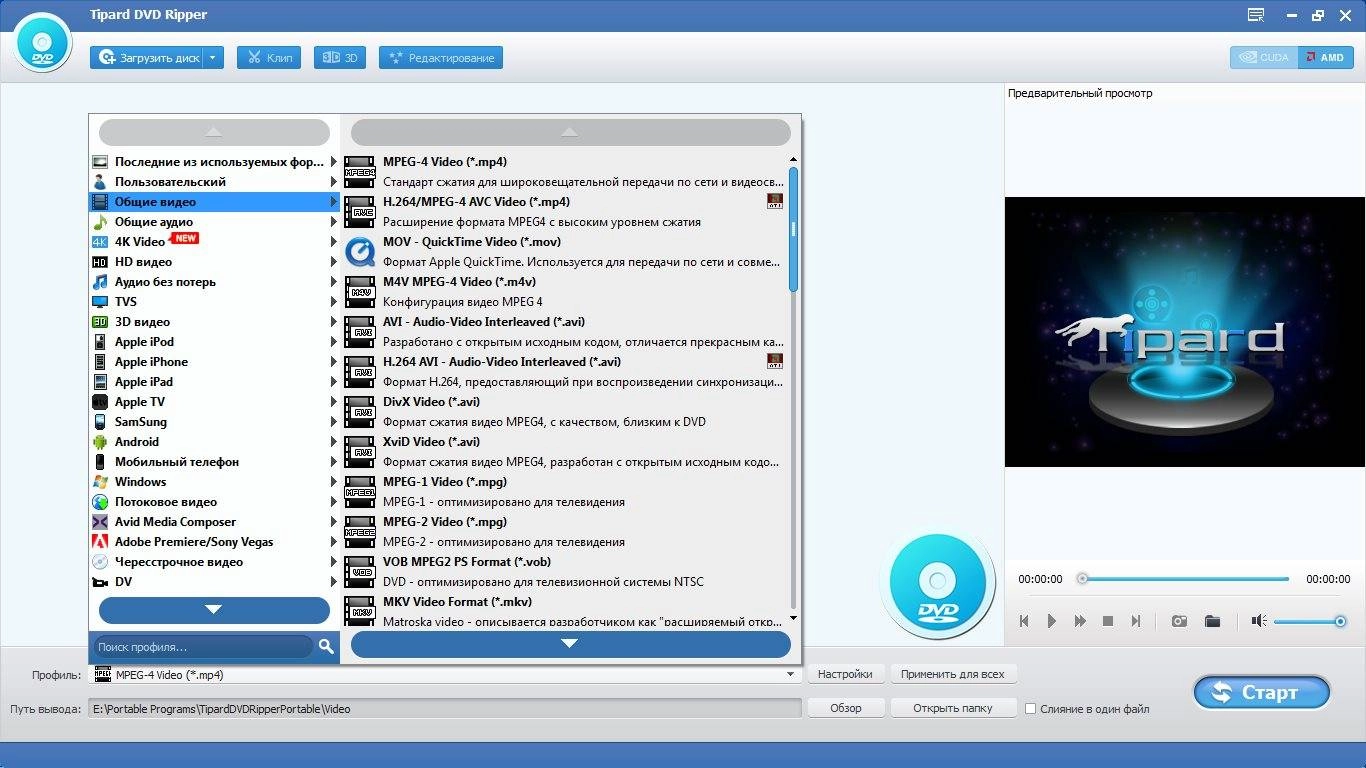This screenshot has height=768, width=1366.
Task: Click the Apple TV category icon
Action: [100, 402]
